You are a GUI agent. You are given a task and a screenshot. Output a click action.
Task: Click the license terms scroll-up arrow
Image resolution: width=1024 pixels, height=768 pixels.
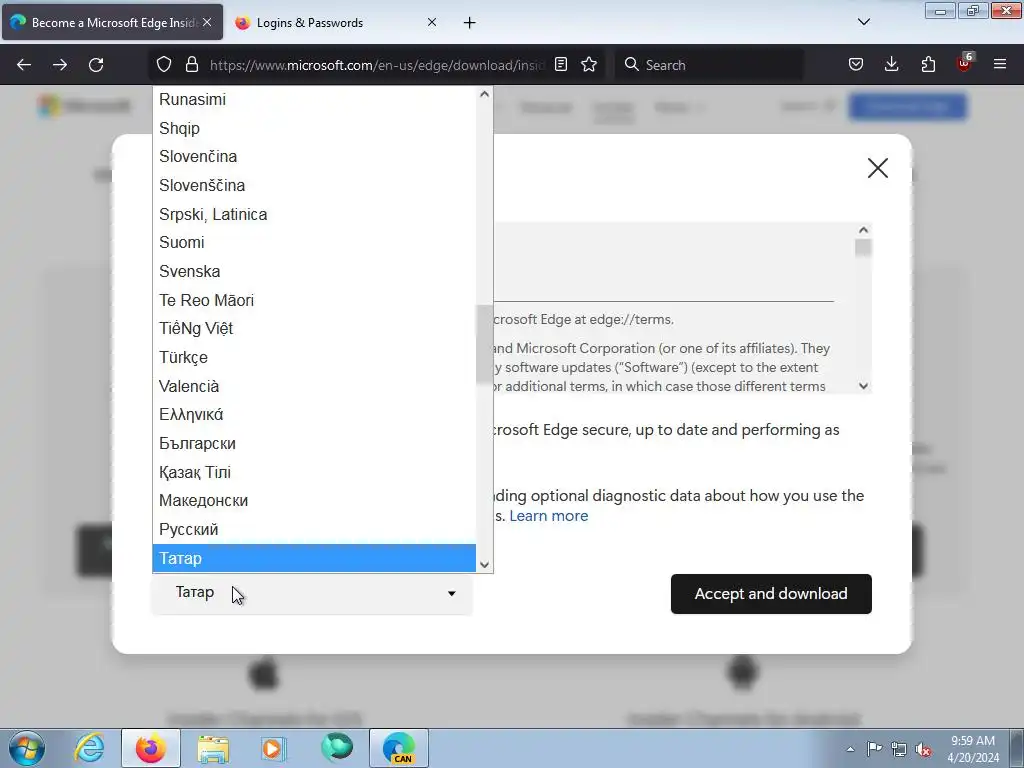point(863,230)
